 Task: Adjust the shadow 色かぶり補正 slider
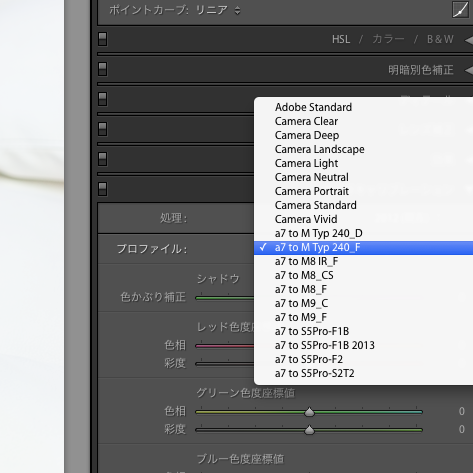[x=225, y=298]
